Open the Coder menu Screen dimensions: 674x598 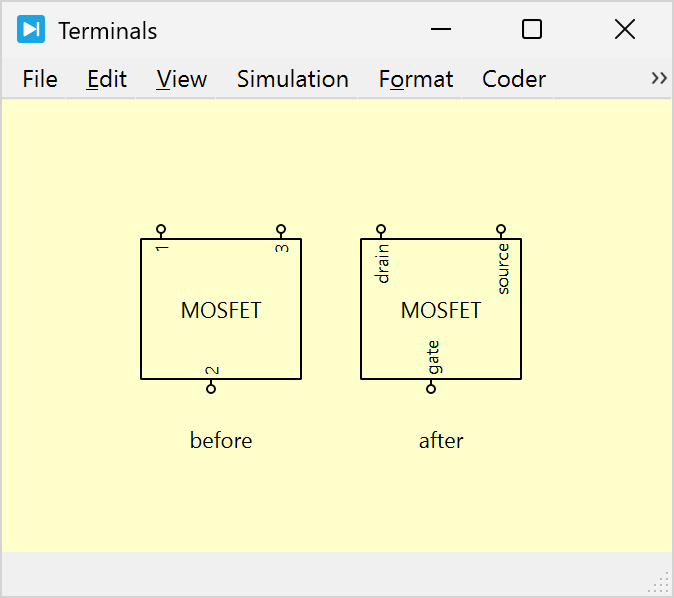[x=514, y=79]
